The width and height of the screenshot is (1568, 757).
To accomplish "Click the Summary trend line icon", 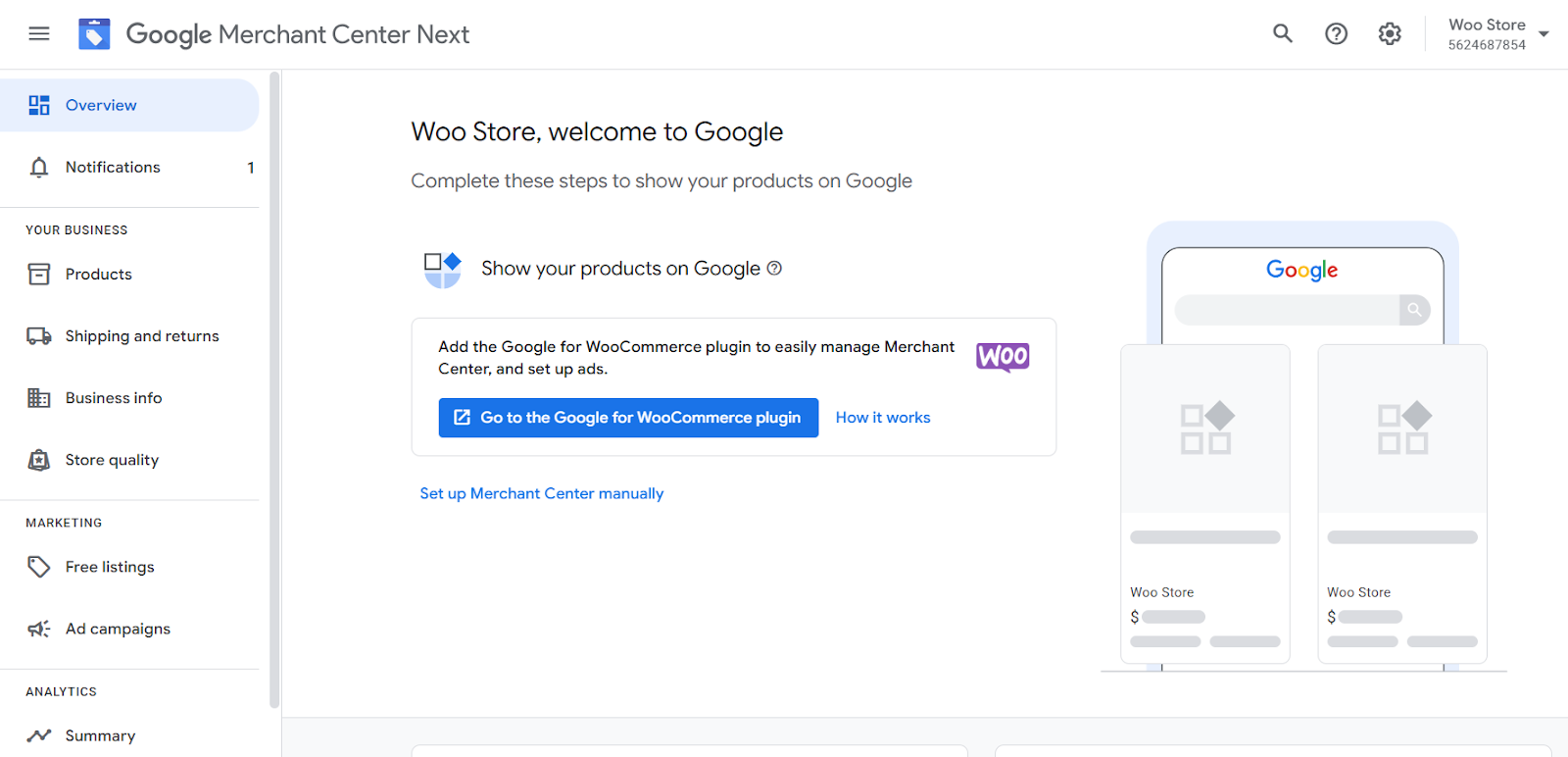I will click(x=39, y=735).
